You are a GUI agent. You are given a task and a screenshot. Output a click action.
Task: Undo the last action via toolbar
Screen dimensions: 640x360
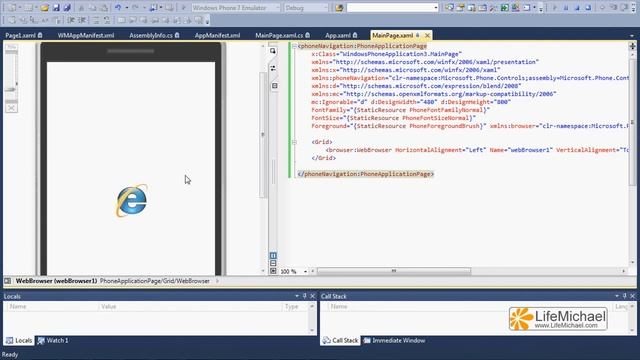click(118, 7)
